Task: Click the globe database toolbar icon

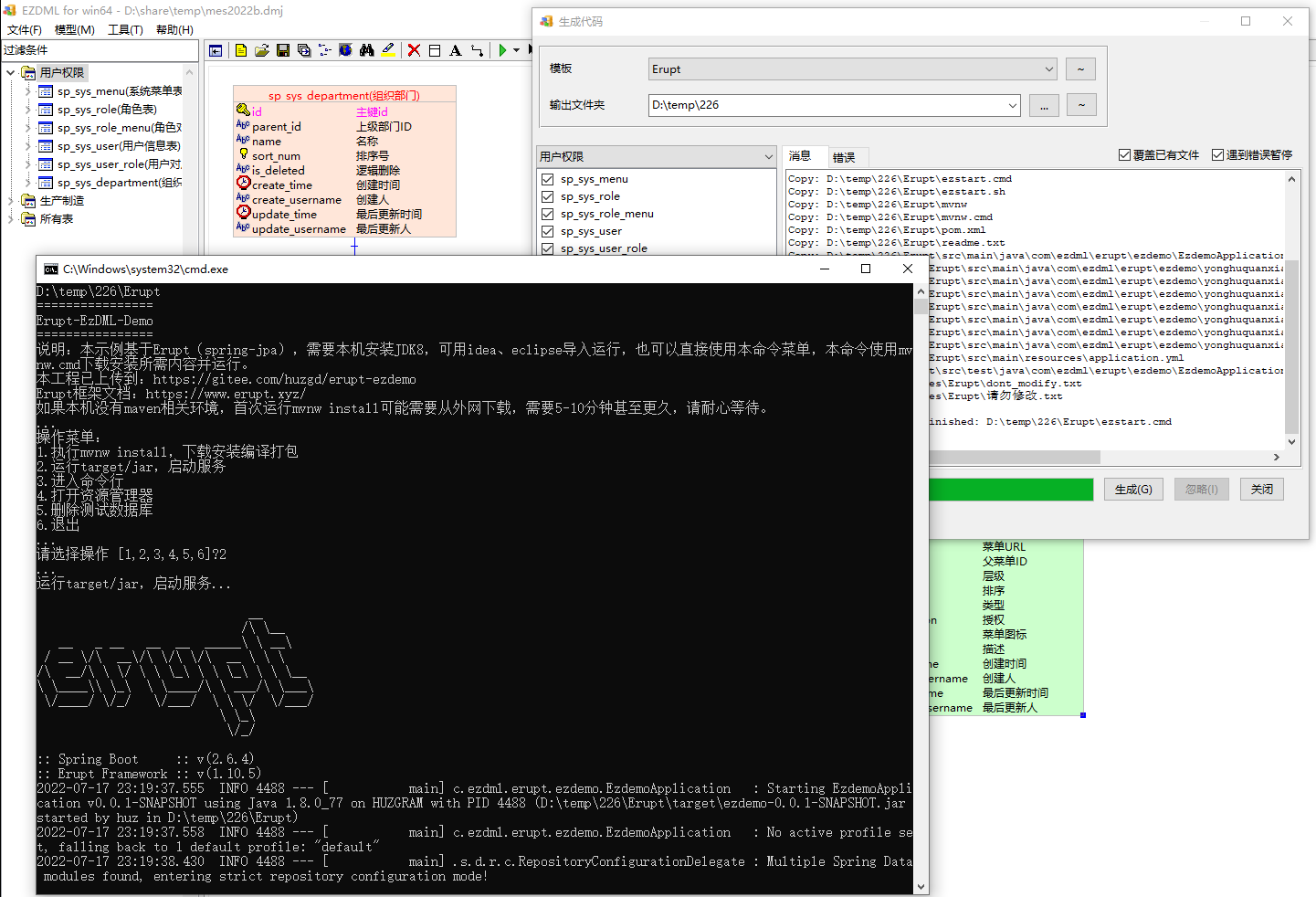Action: tap(345, 50)
